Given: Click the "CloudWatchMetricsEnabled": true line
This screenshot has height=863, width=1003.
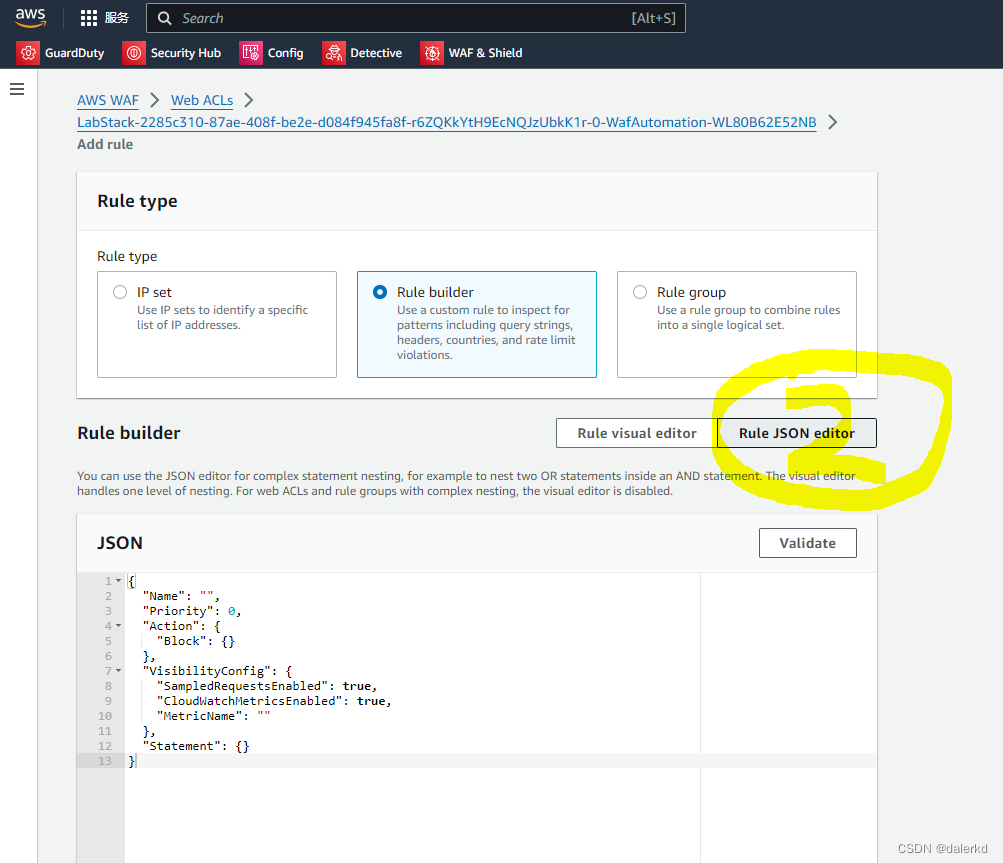Looking at the screenshot, I should click(274, 701).
